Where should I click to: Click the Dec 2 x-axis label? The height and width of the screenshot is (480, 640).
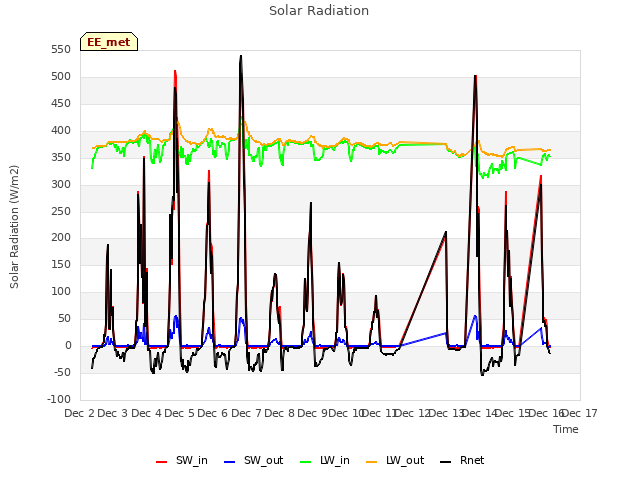[x=80, y=413]
